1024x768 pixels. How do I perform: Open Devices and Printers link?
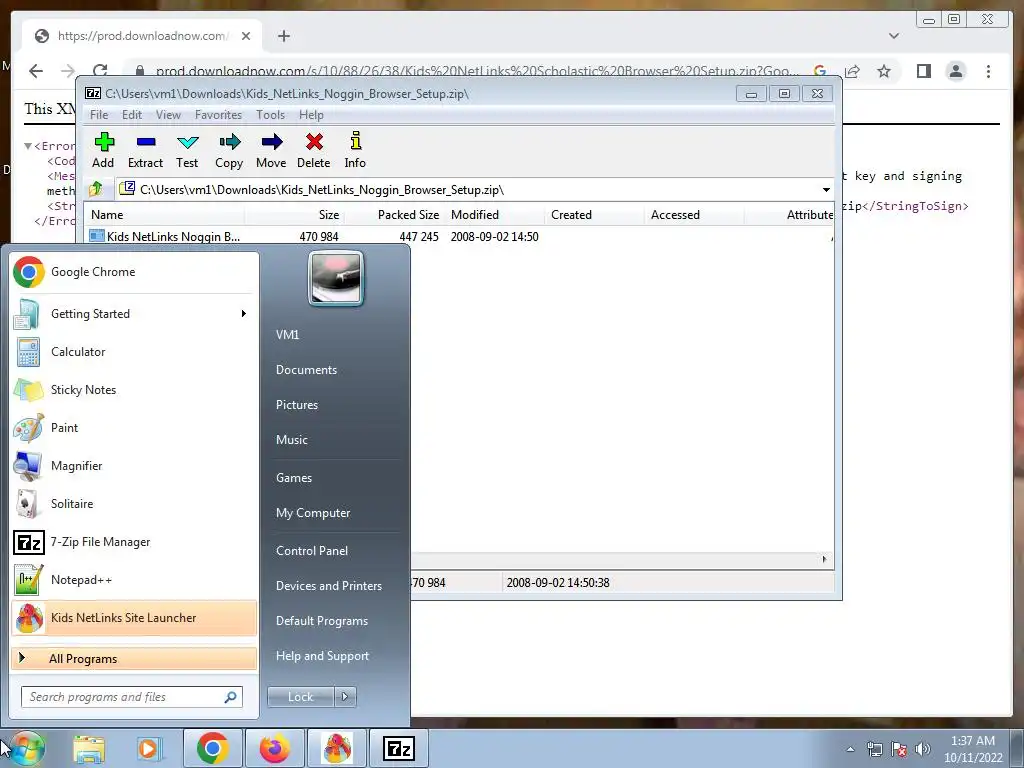click(x=328, y=586)
